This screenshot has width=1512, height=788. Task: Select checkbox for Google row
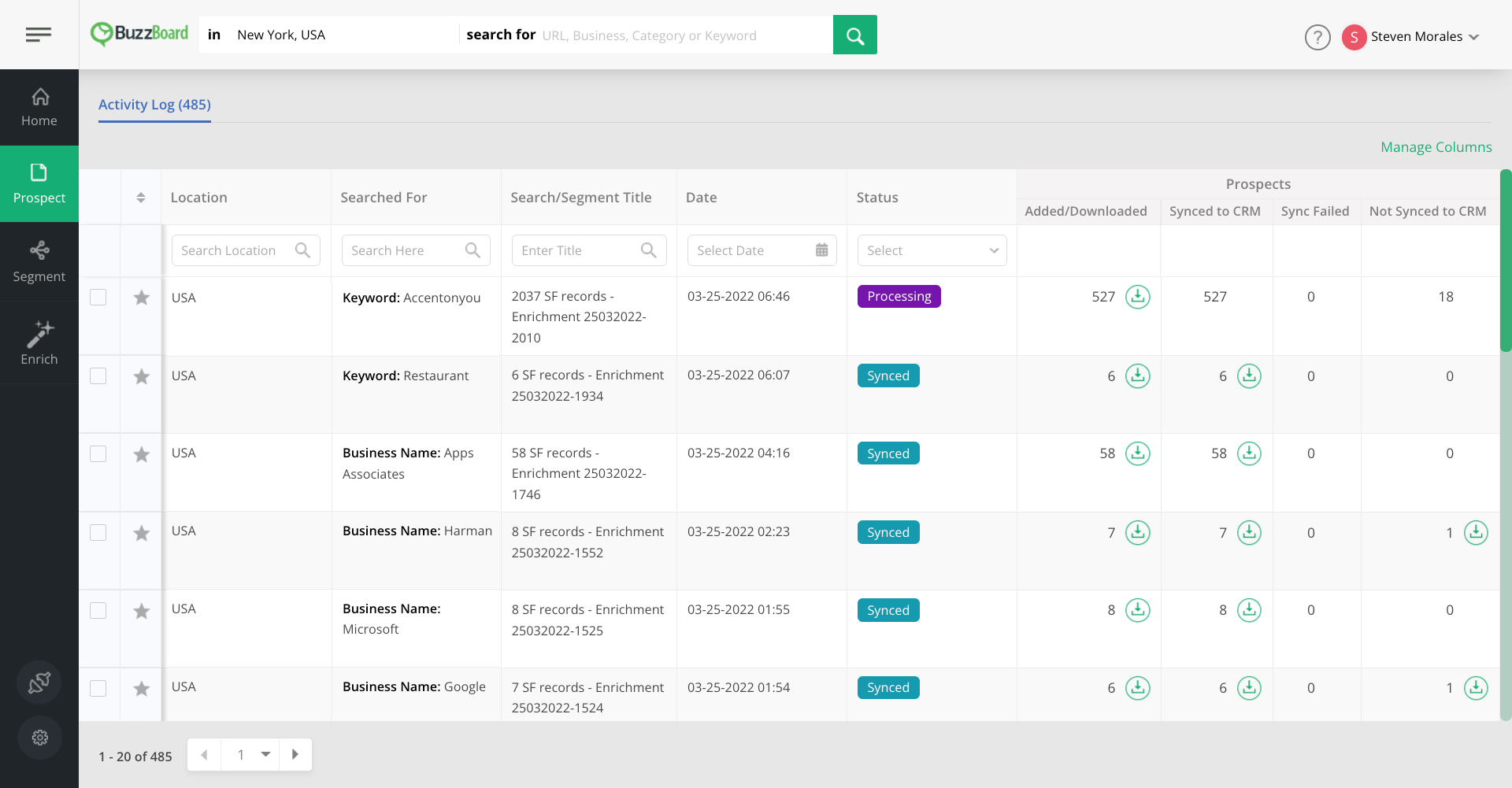point(98,688)
